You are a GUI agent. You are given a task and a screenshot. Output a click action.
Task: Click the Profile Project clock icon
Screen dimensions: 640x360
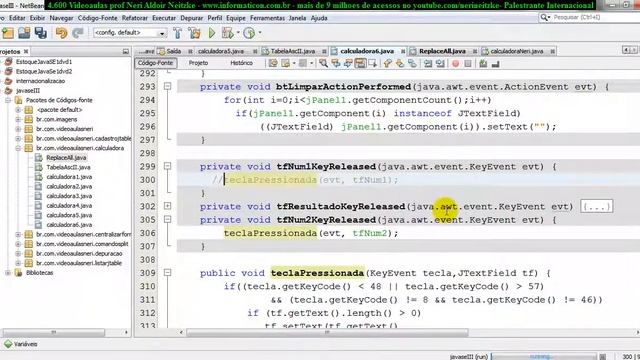pyautogui.click(x=249, y=33)
